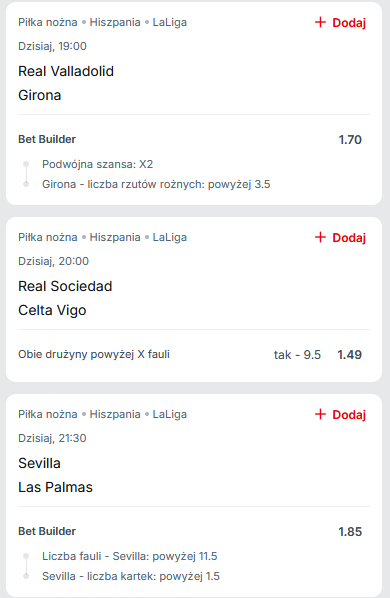Open the Real Sociedad team name

coord(65,286)
